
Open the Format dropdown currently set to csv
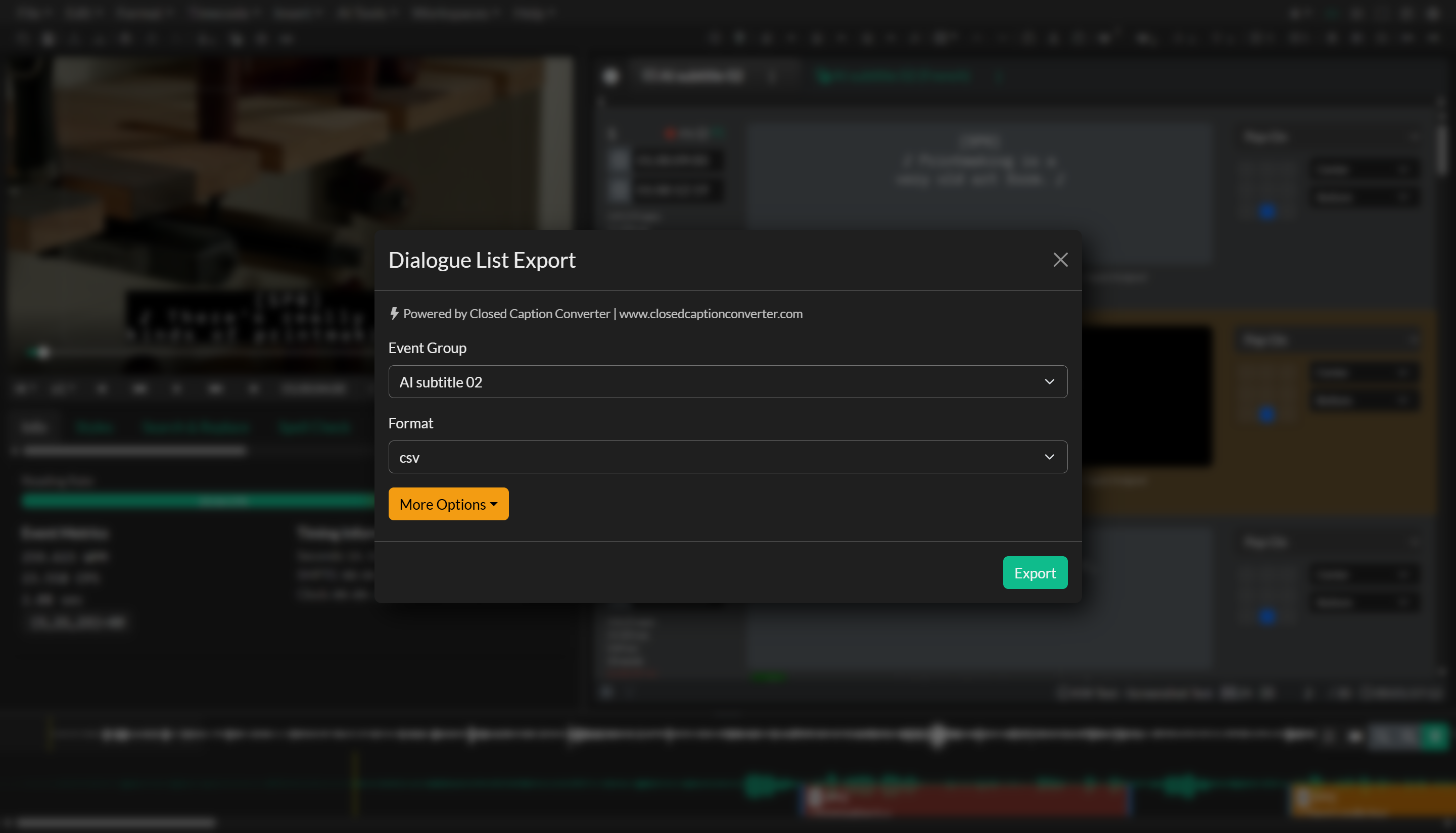click(727, 457)
